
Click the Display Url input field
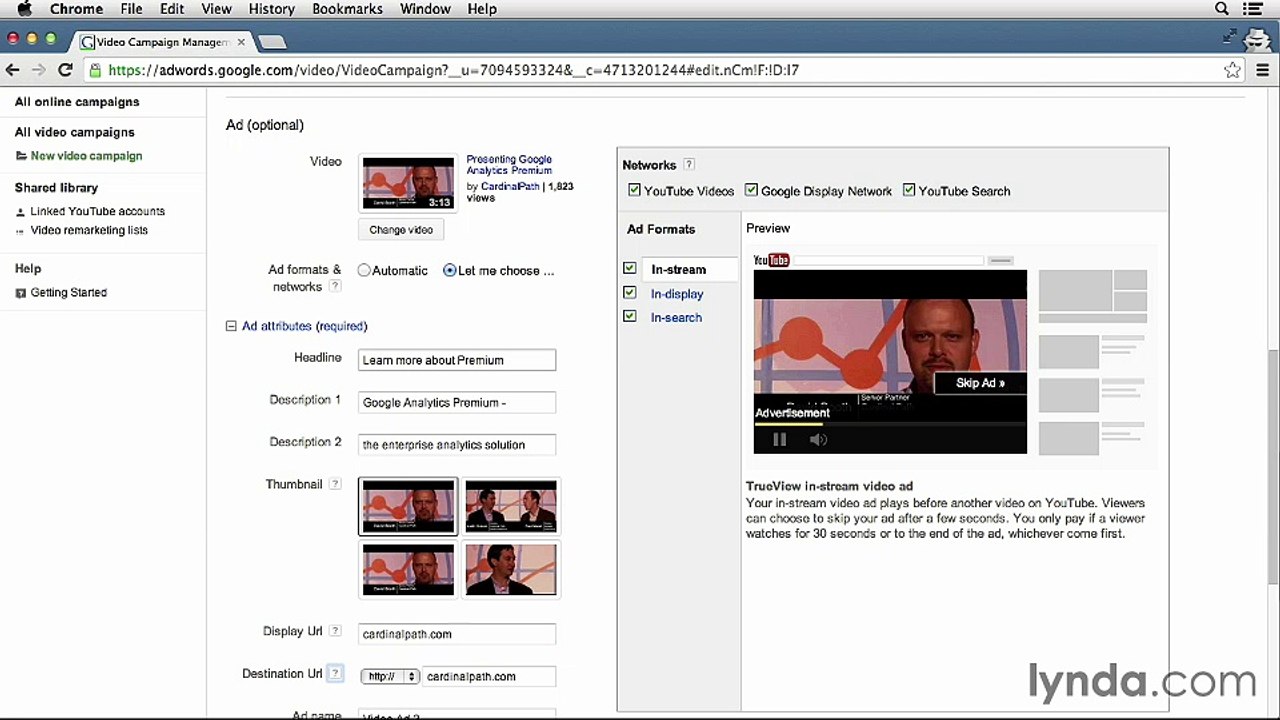pyautogui.click(x=457, y=634)
